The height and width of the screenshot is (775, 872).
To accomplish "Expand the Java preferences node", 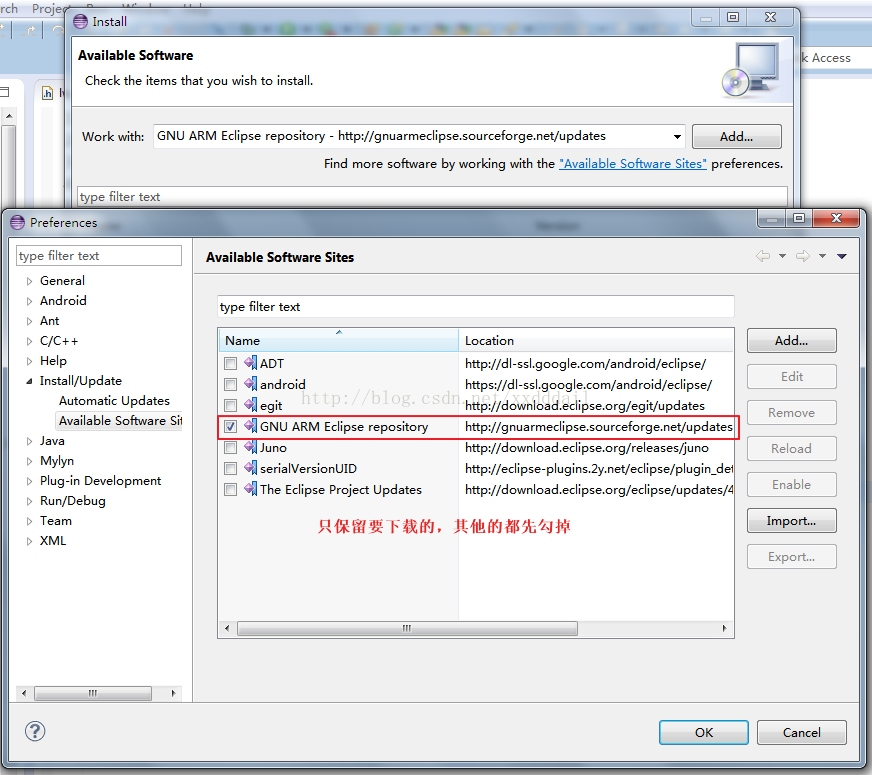I will 29,441.
